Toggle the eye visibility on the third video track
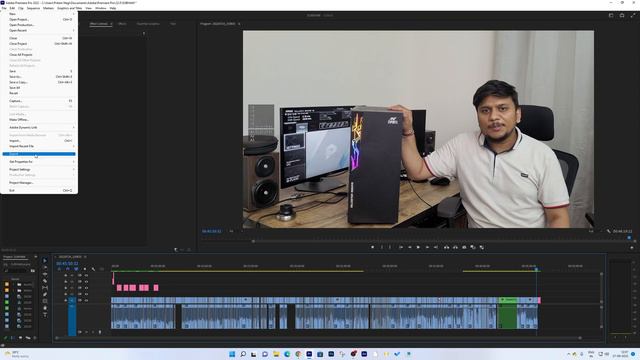This screenshot has width=640, height=360. [86, 288]
